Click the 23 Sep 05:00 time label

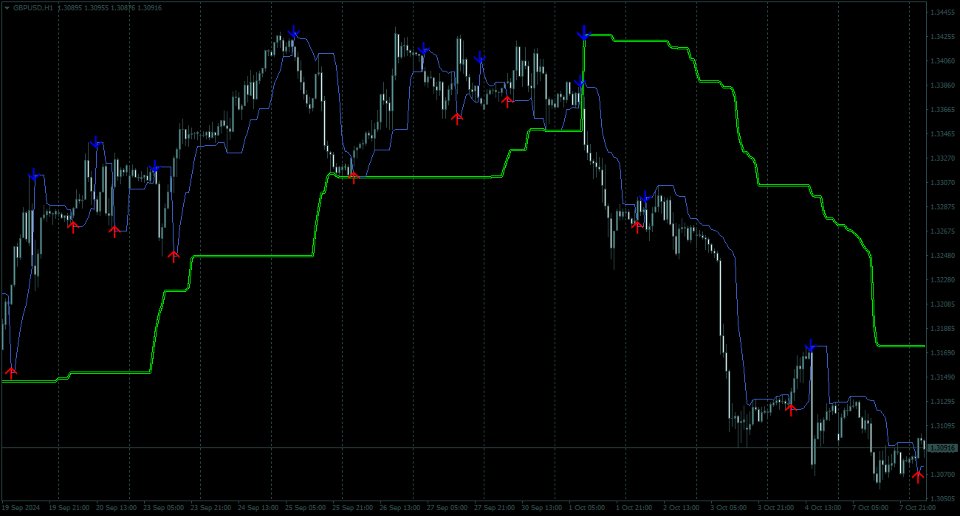point(163,507)
